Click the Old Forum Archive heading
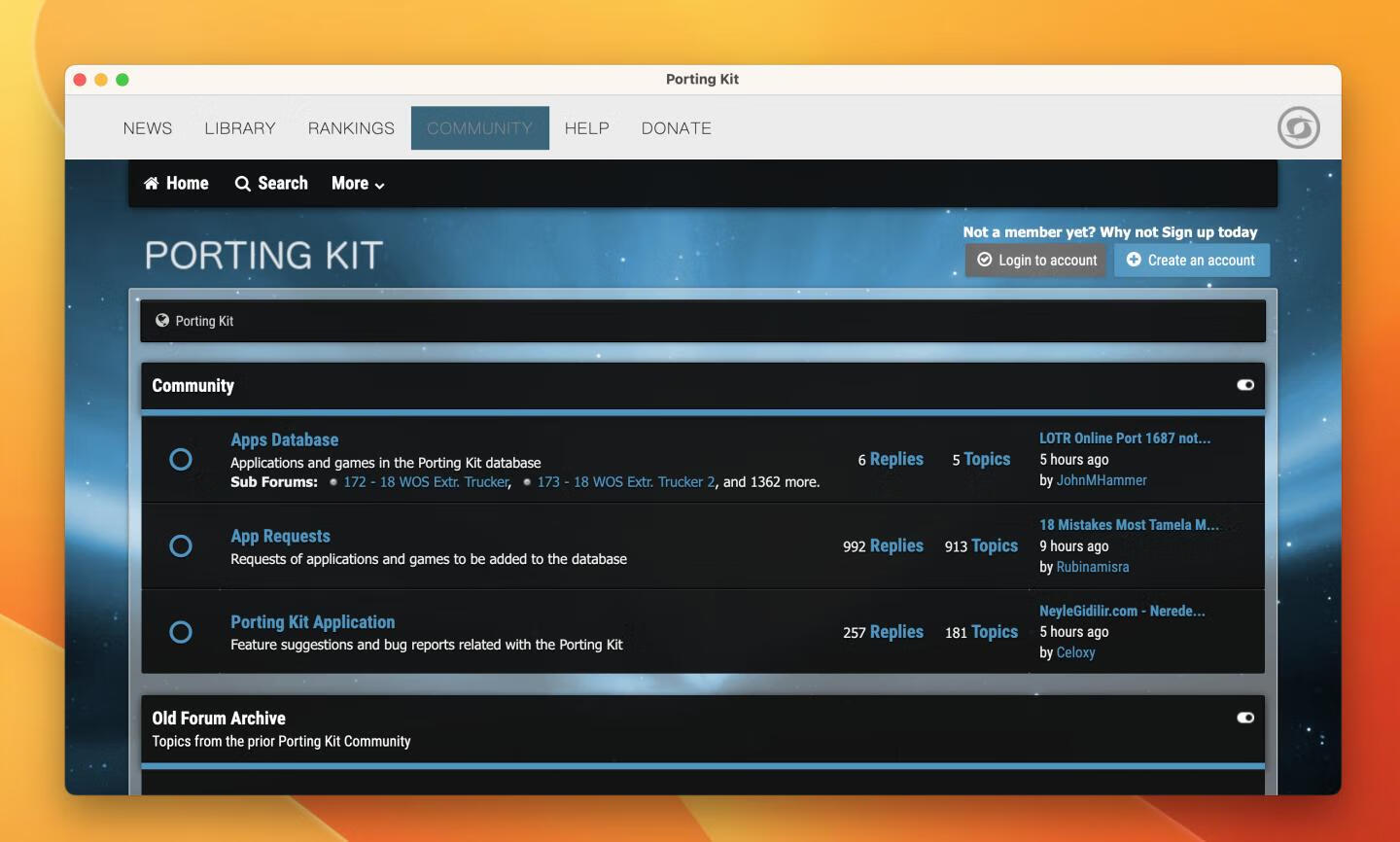 [x=219, y=719]
